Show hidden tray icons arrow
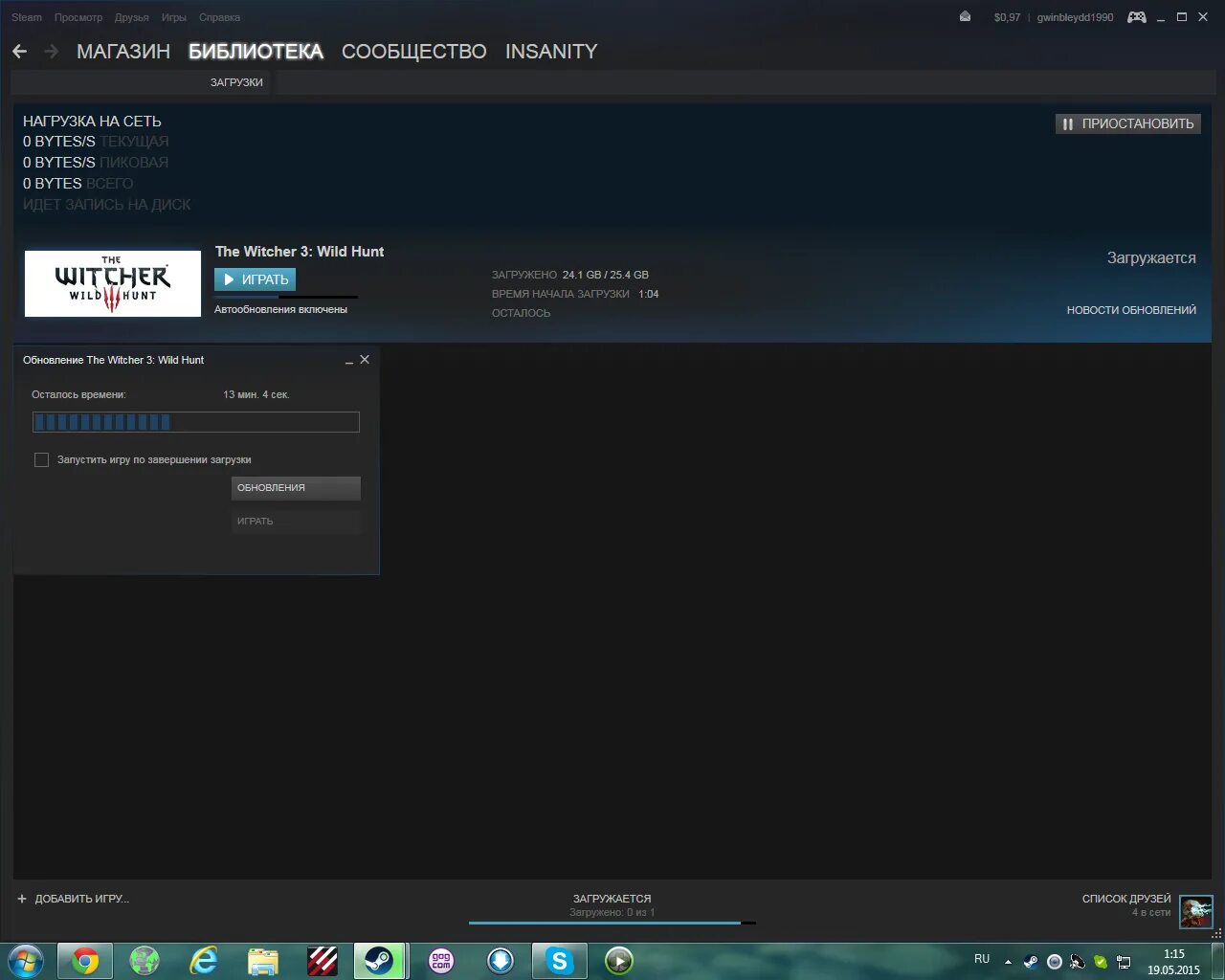This screenshot has width=1225, height=980. 1008,962
